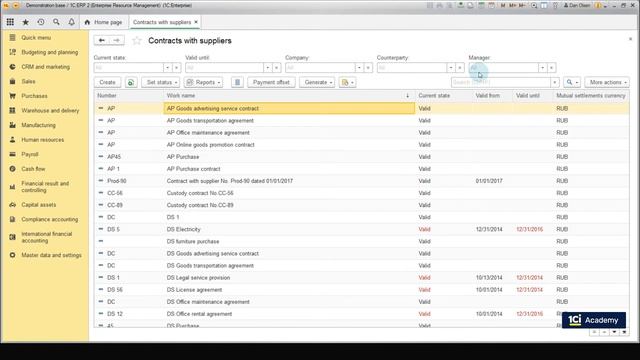Expand the search field history arrow

pyautogui.click(x=554, y=82)
